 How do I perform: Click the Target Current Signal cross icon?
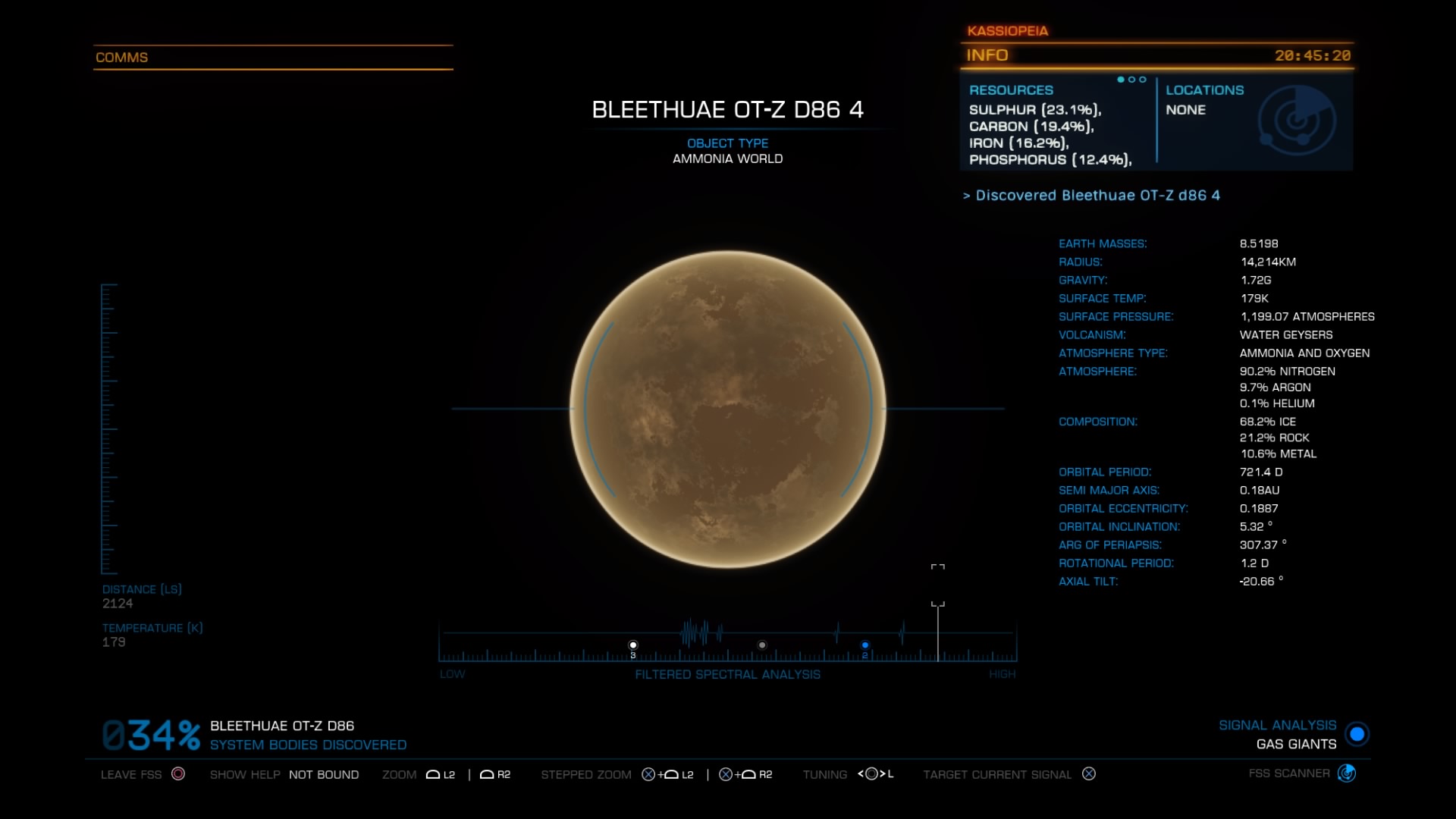point(1089,773)
